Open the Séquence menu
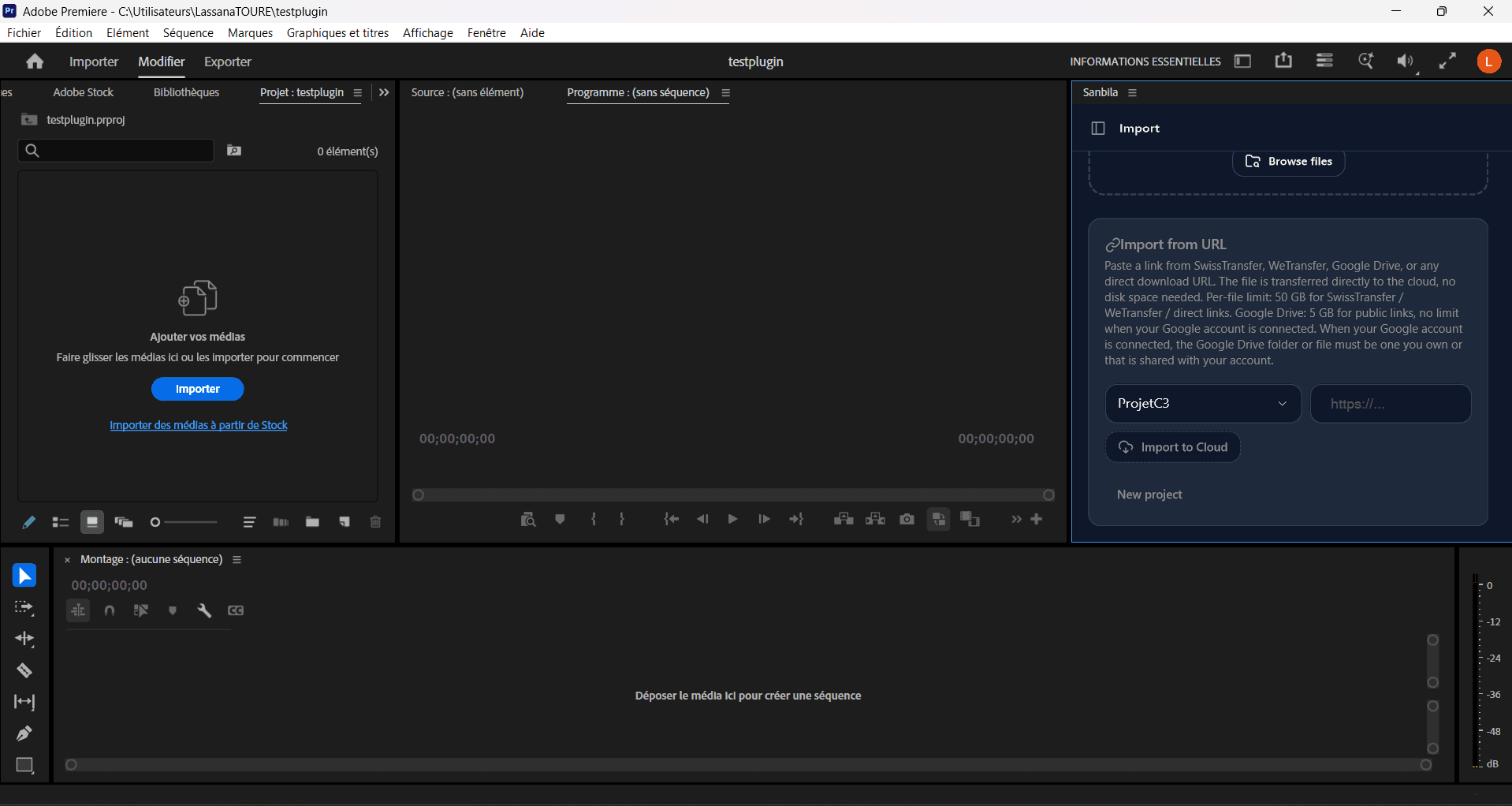Screen dimensions: 1512x806 [x=188, y=32]
